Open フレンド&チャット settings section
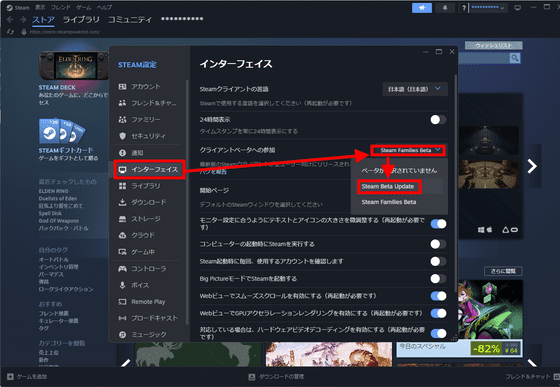The width and height of the screenshot is (560, 387). [148, 103]
